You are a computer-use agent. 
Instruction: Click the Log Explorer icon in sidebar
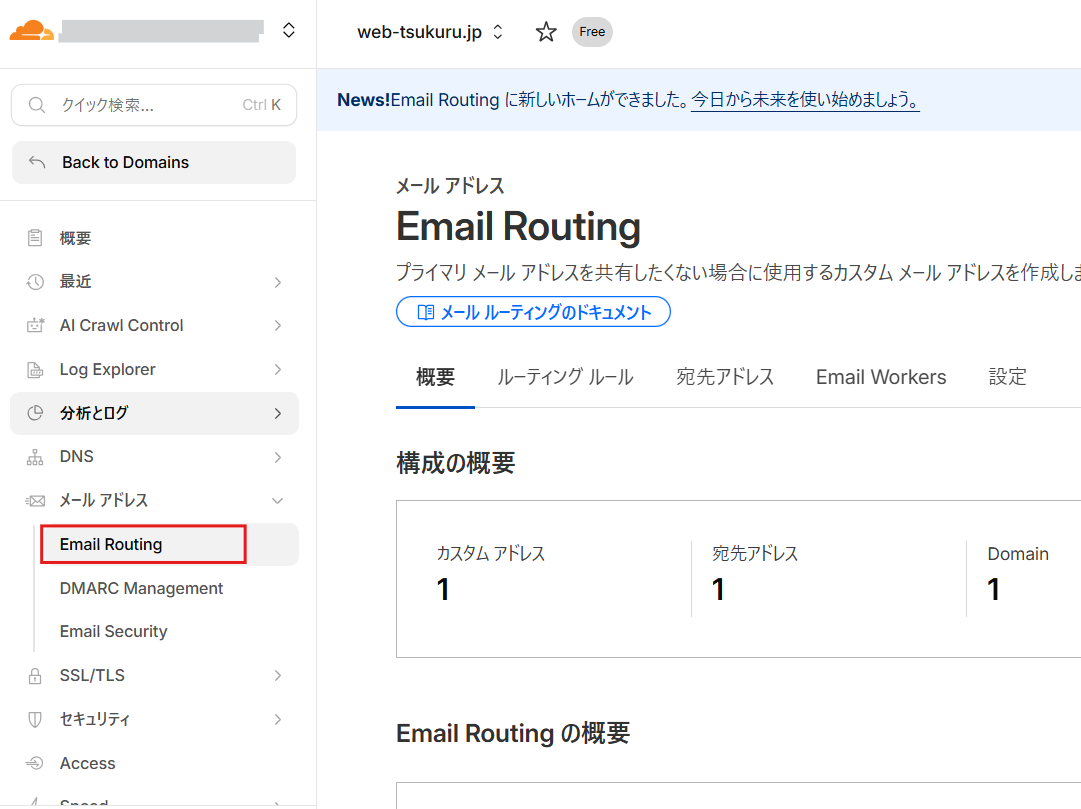click(x=35, y=370)
